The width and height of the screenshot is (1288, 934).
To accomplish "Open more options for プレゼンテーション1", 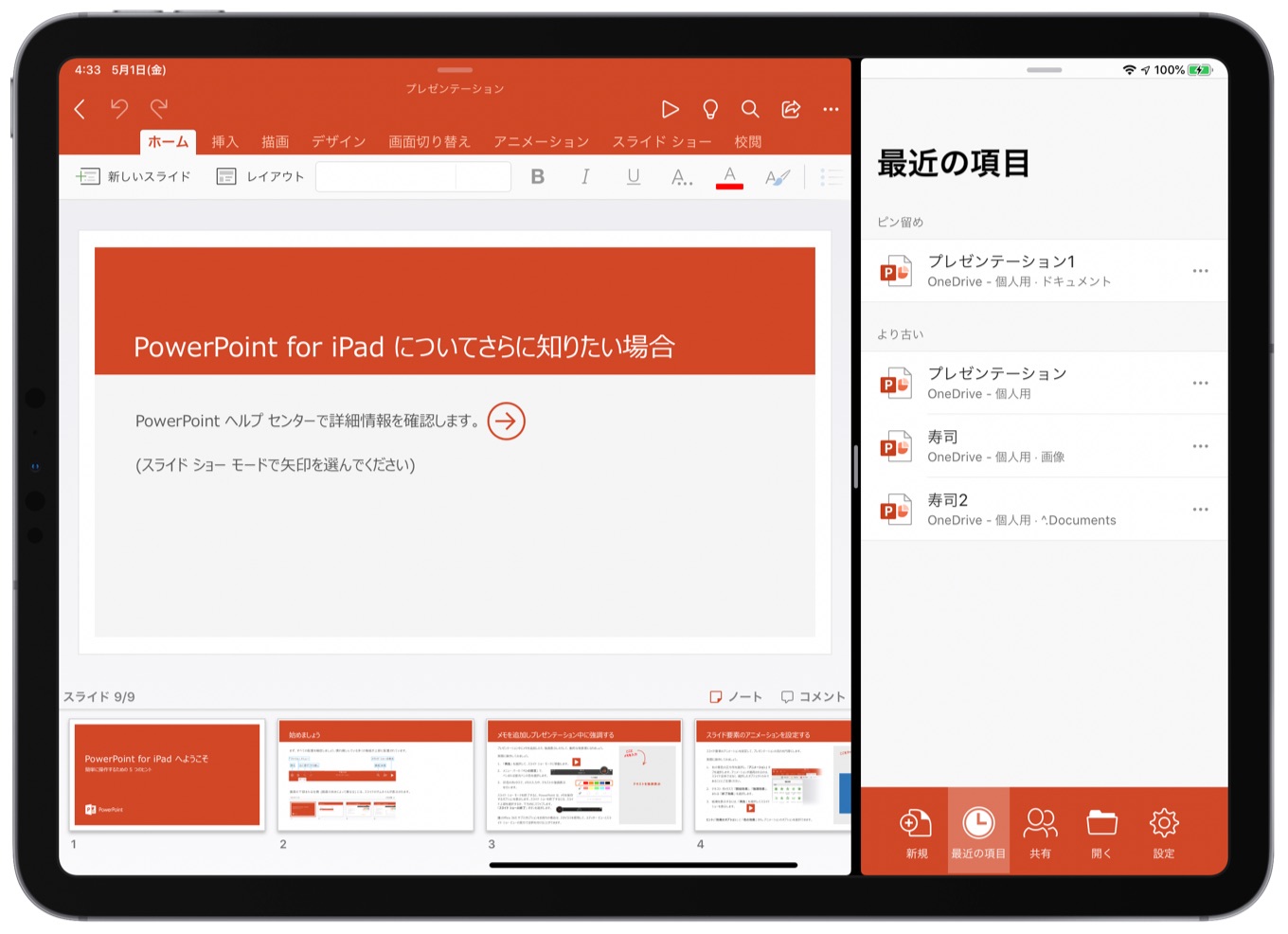I will tap(1200, 271).
